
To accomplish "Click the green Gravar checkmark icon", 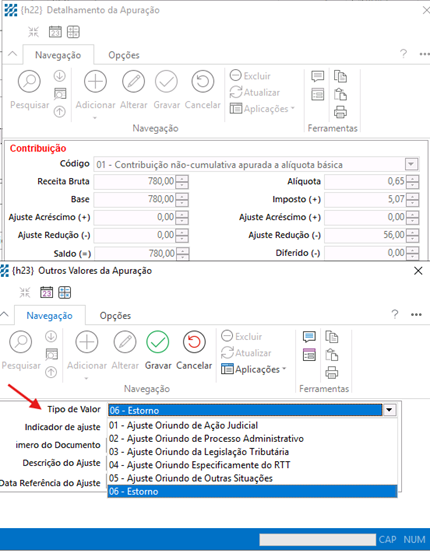I will coord(158,342).
